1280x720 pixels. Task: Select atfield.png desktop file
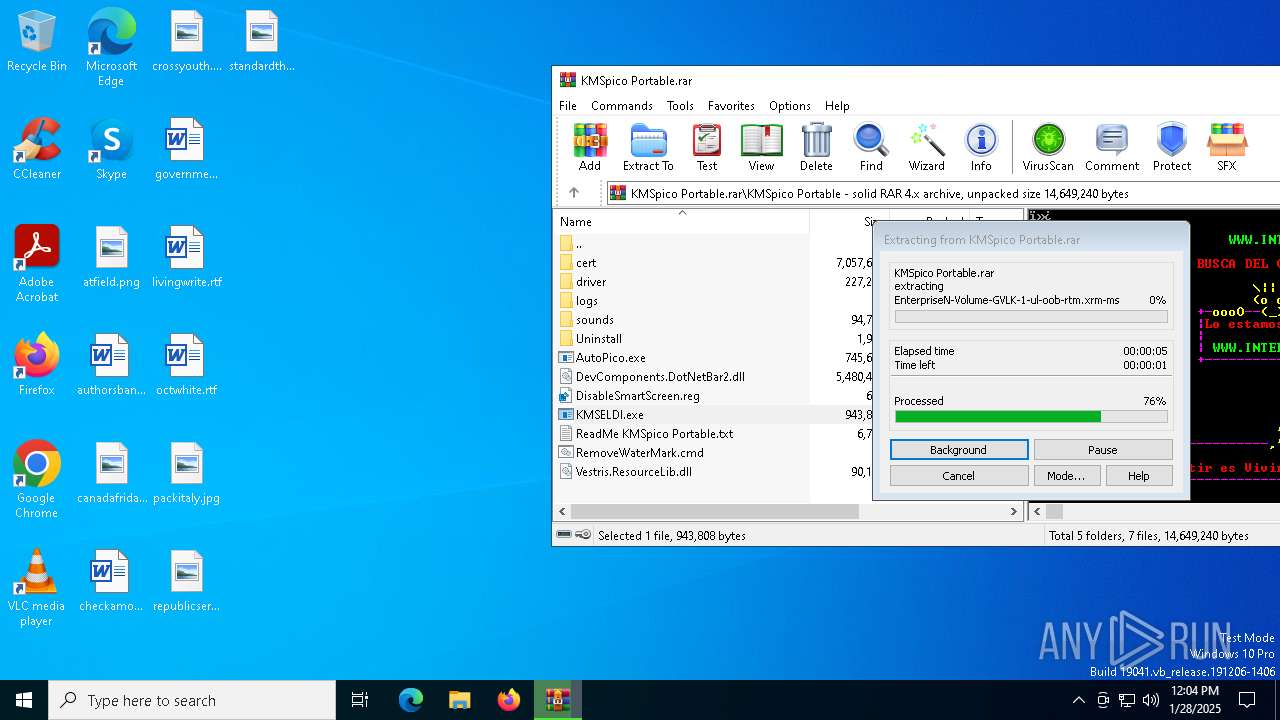[x=111, y=258]
